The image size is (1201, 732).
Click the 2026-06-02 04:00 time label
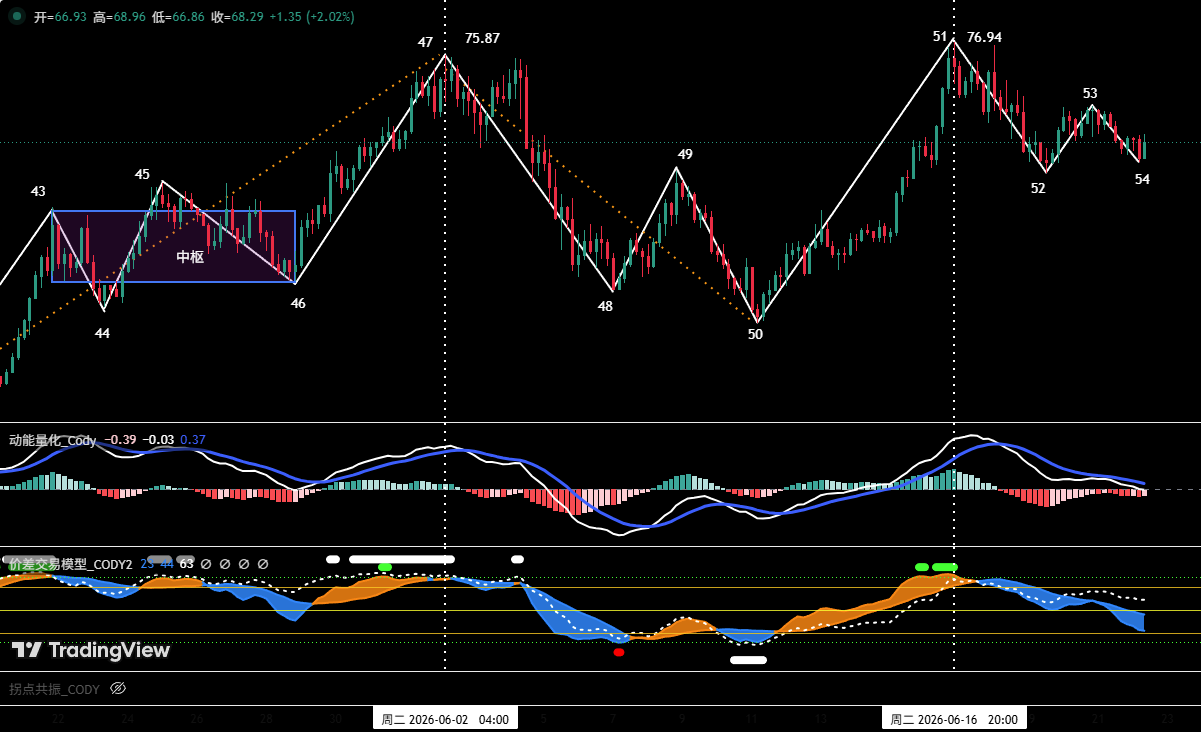[445, 719]
